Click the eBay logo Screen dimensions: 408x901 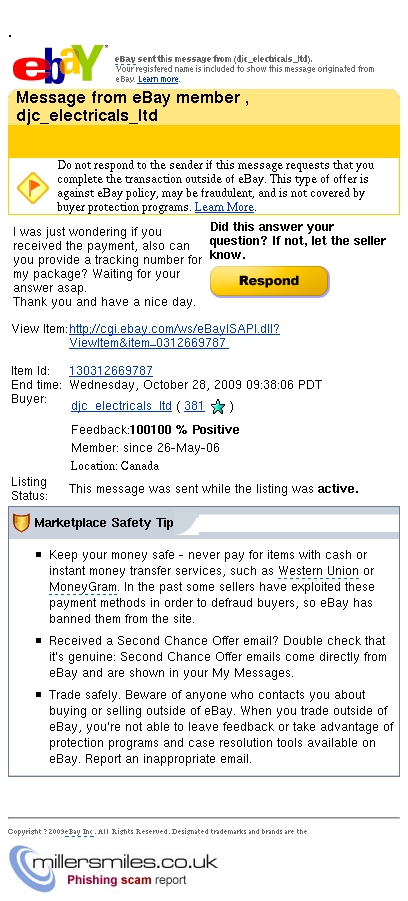pyautogui.click(x=57, y=64)
